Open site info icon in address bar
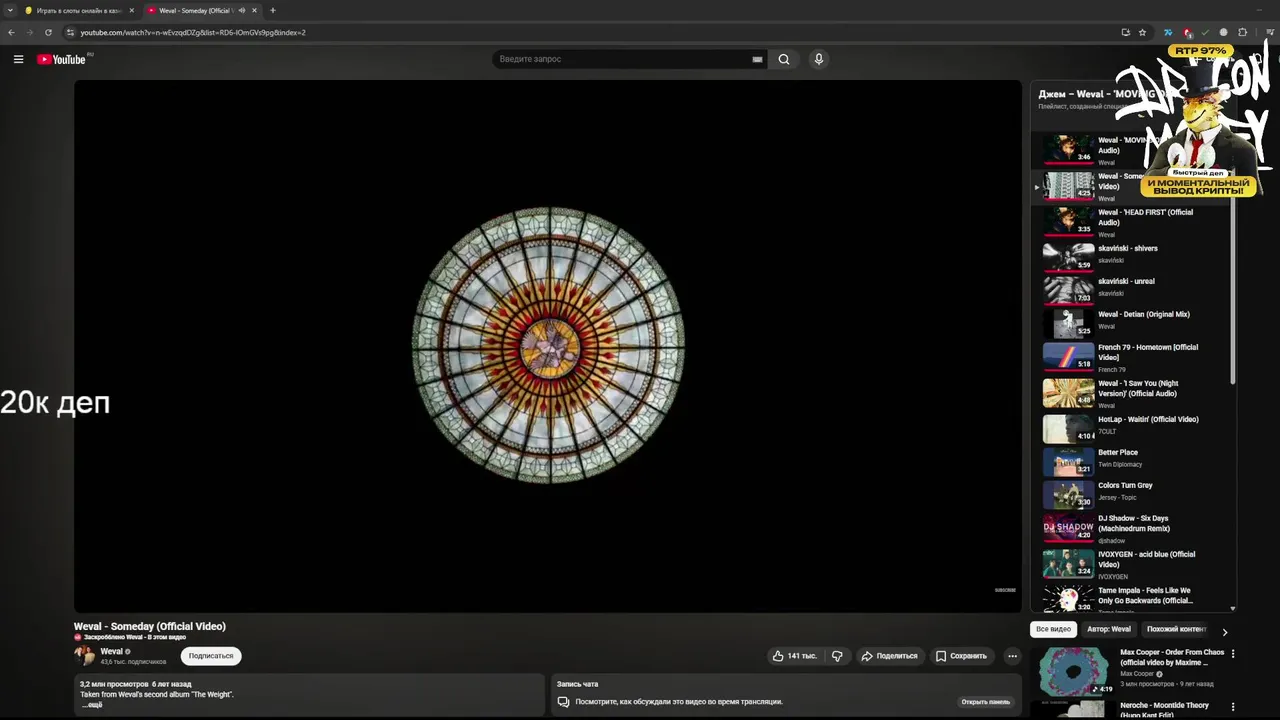The width and height of the screenshot is (1280, 720). (70, 32)
